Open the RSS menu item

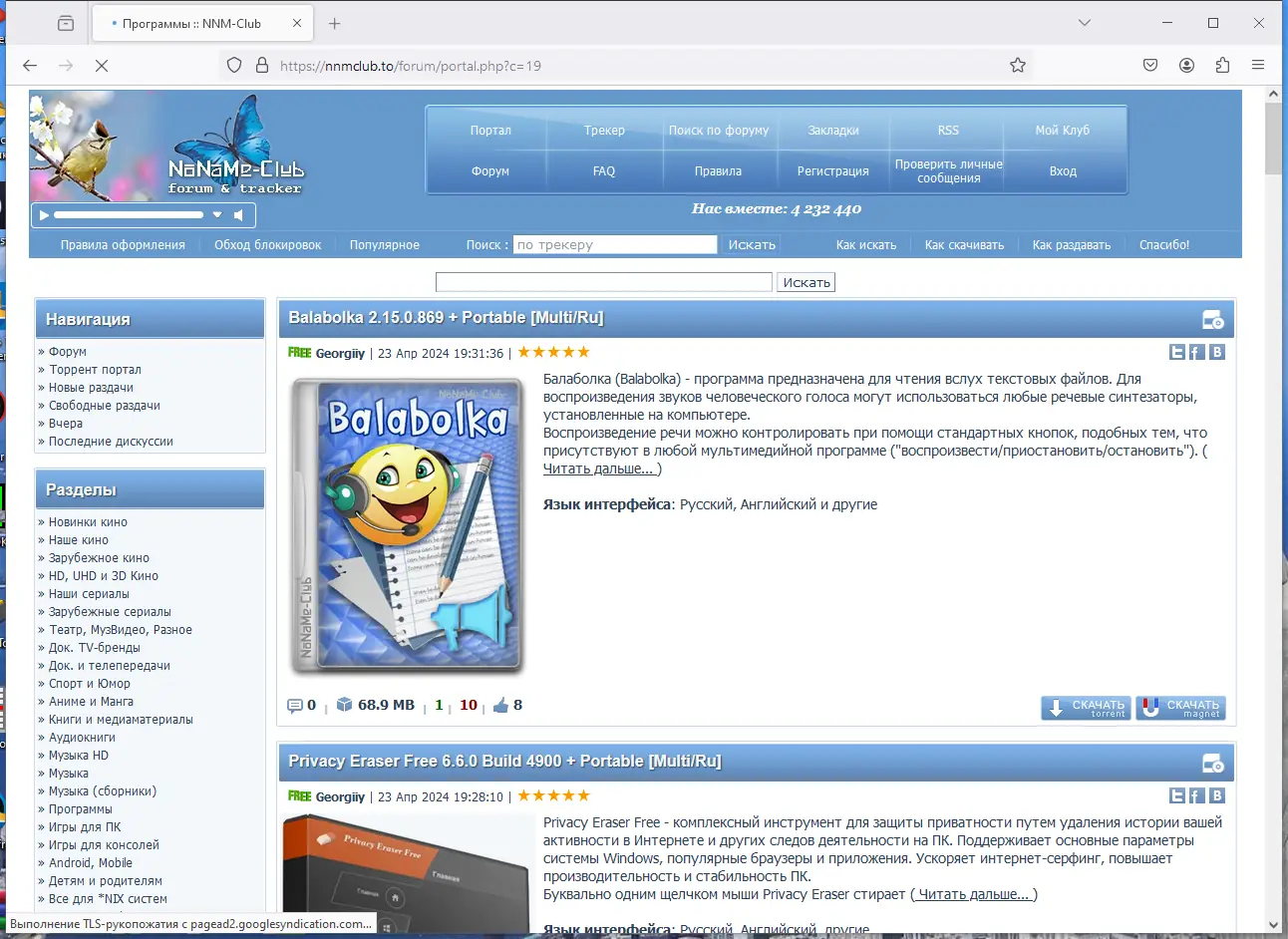948,131
